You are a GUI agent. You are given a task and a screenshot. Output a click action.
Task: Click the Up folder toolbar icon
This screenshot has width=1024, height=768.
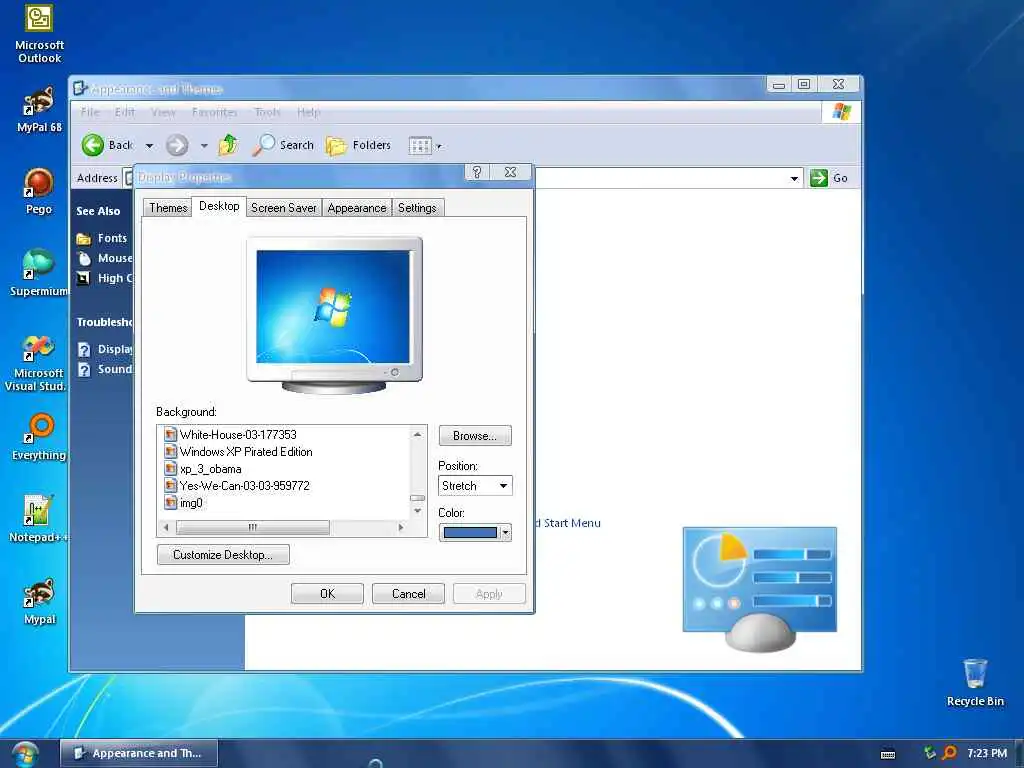[x=229, y=145]
